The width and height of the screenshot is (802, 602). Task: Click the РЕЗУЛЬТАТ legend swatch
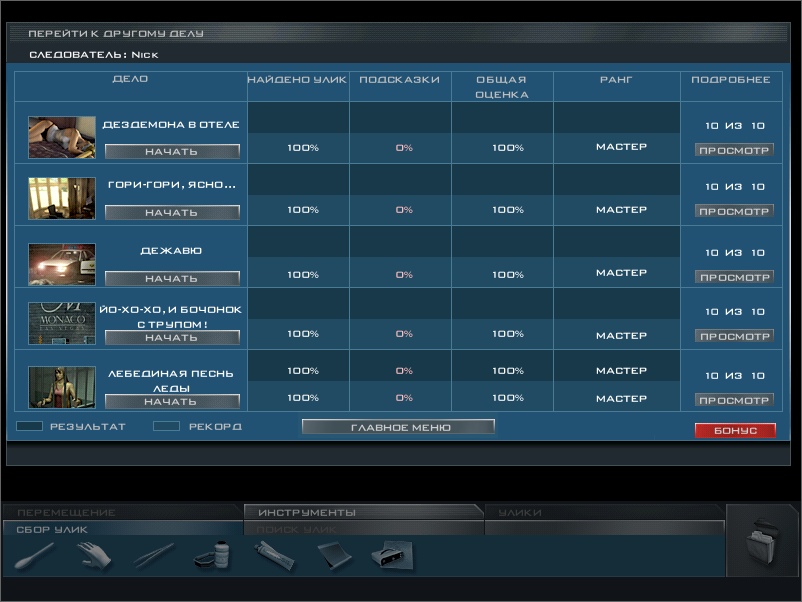(29, 426)
